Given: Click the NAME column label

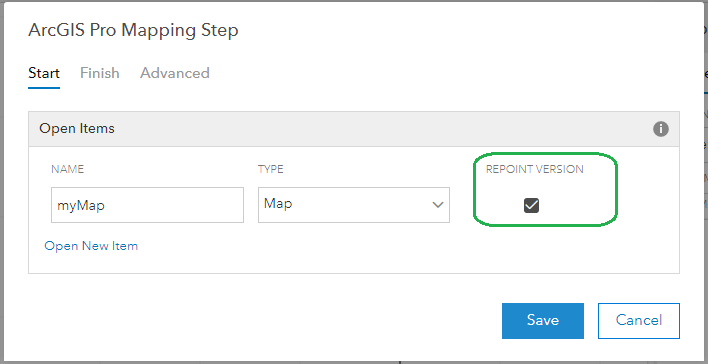Looking at the screenshot, I should (68, 169).
